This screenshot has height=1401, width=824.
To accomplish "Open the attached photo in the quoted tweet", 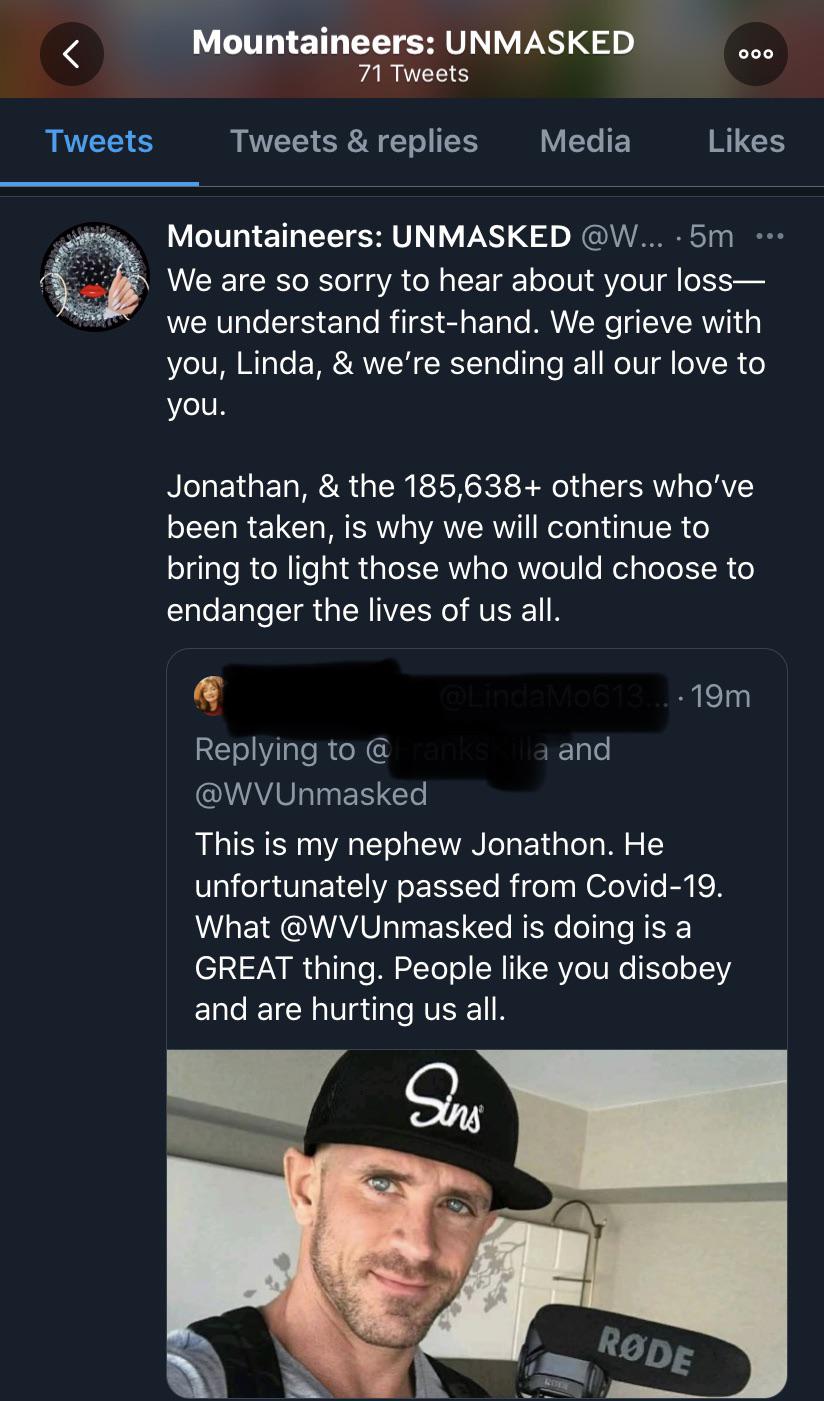I will tap(476, 1222).
